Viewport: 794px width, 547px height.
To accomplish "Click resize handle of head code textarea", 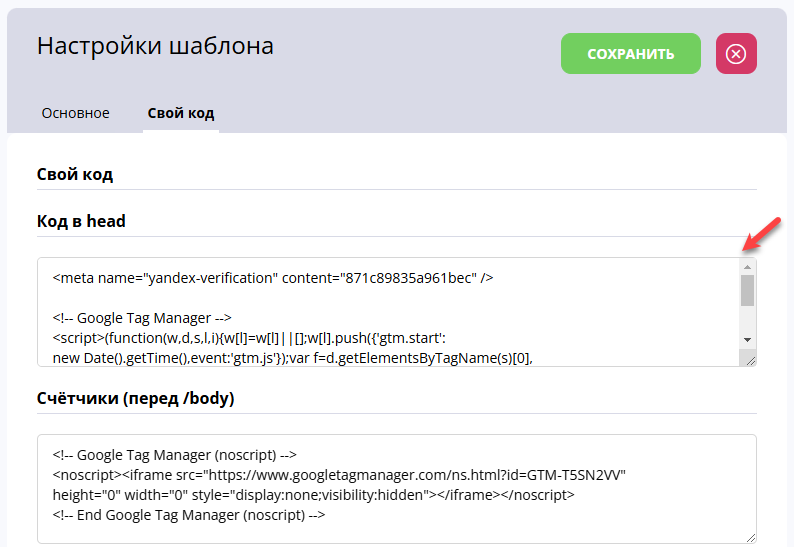I will 751,361.
